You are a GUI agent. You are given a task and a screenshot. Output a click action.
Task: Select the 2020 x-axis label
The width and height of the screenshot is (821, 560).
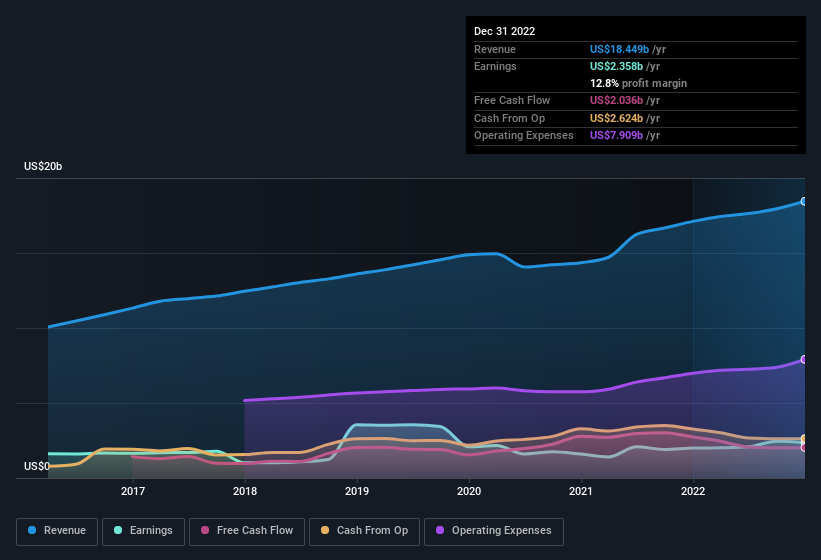tap(469, 491)
